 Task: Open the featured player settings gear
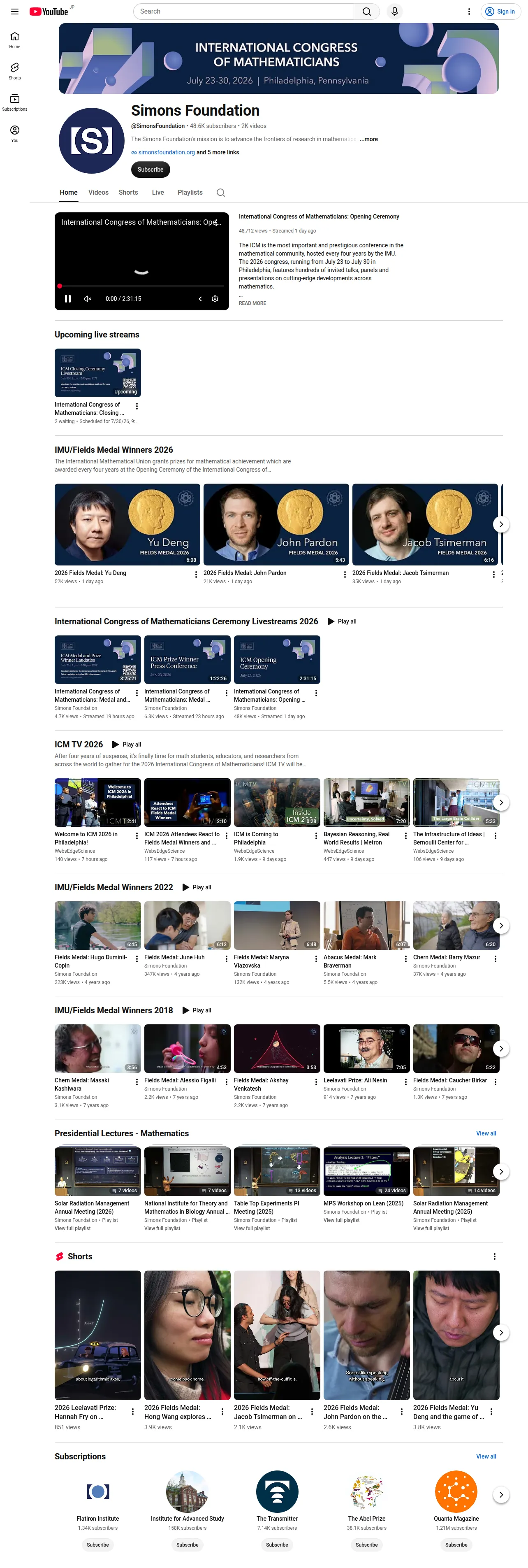tap(215, 299)
